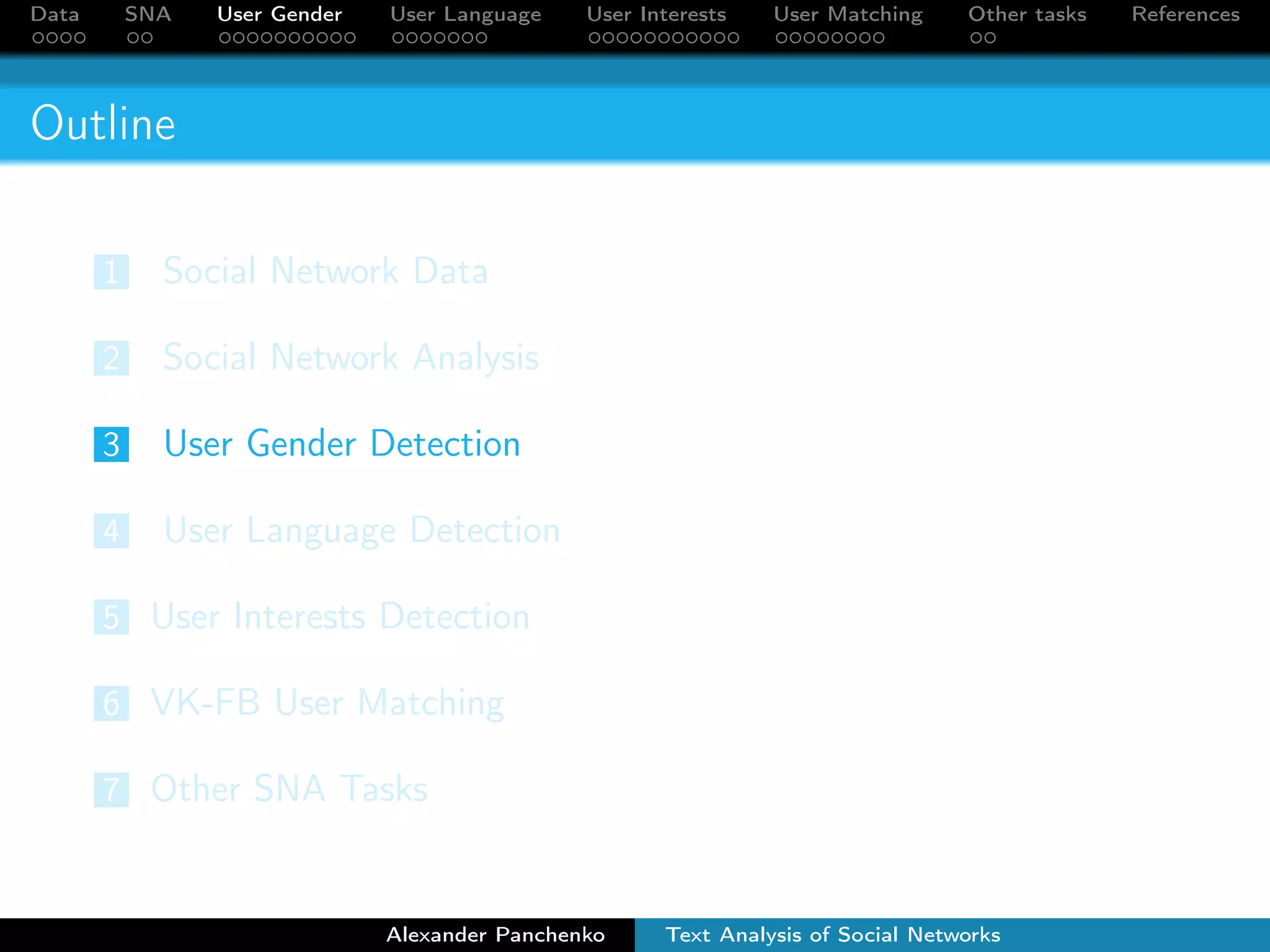Viewport: 1270px width, 952px height.
Task: Click the second slide dot under Other tasks
Action: 990,38
